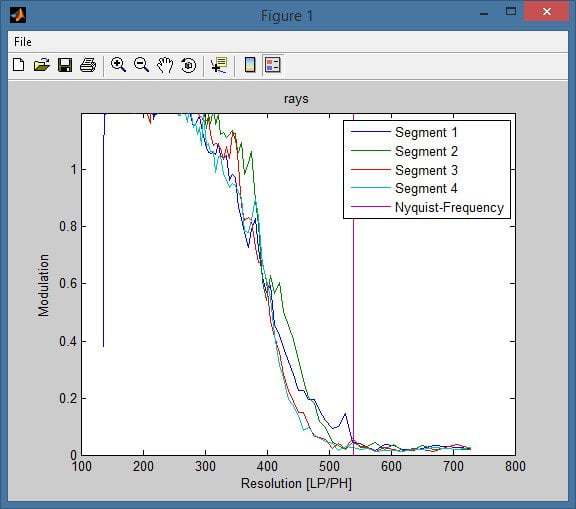Select the Zoom Out magnifier tool
576x509 pixels.
(x=141, y=65)
